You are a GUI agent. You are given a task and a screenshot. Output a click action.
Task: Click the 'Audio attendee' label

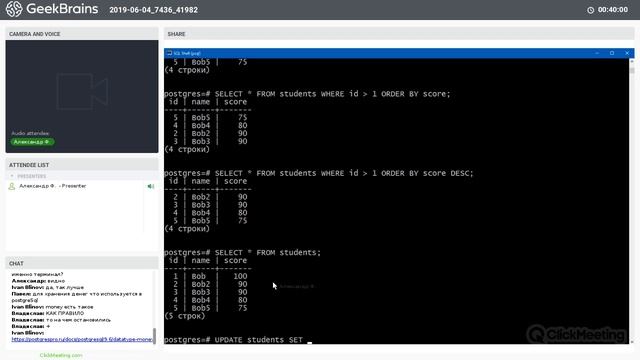pyautogui.click(x=30, y=133)
